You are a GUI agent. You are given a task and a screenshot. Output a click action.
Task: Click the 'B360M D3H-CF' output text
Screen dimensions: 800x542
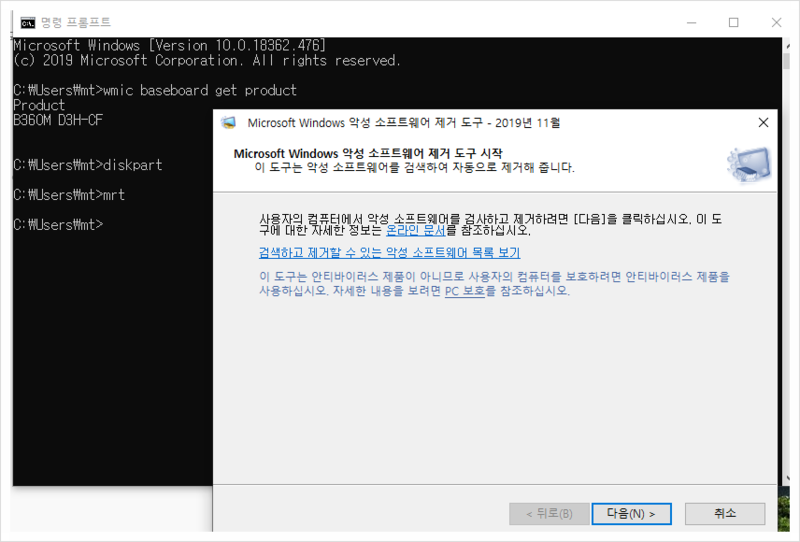(58, 120)
